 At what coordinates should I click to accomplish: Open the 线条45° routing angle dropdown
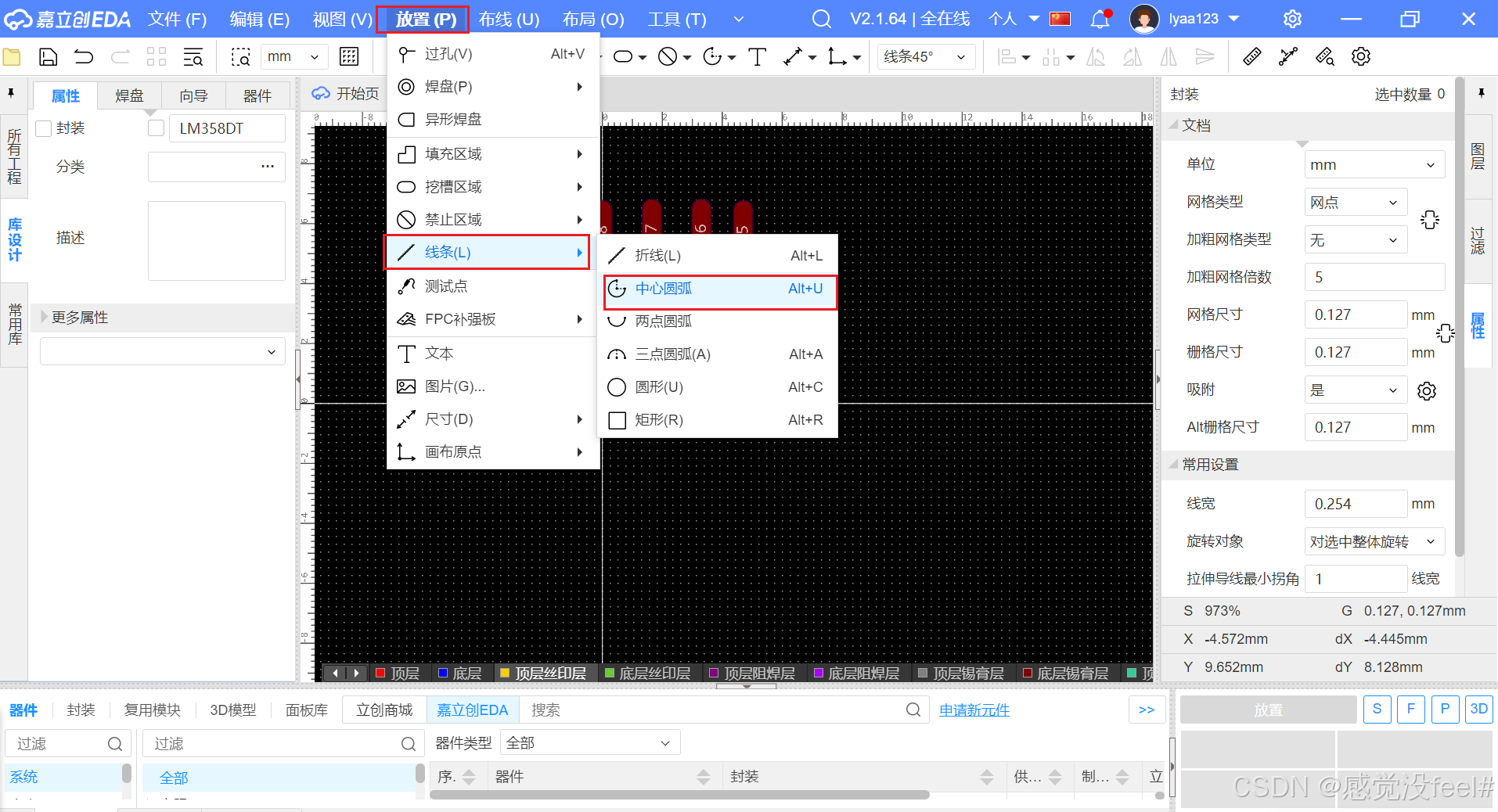pyautogui.click(x=926, y=56)
